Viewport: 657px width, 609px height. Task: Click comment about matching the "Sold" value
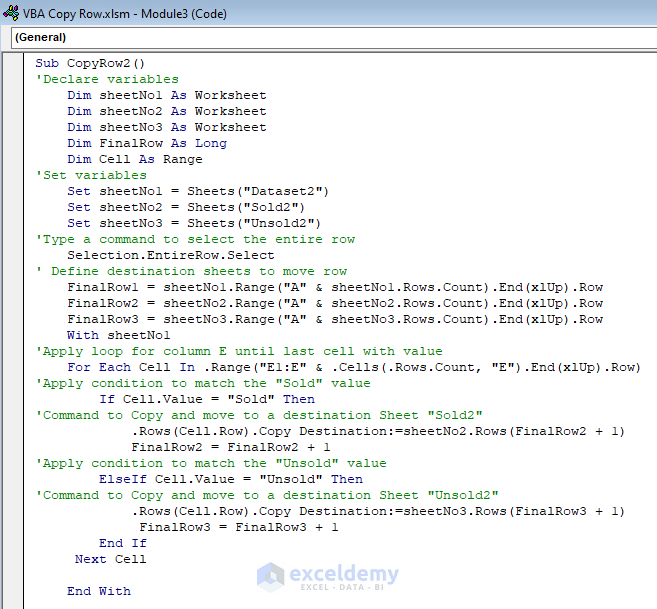point(203,384)
